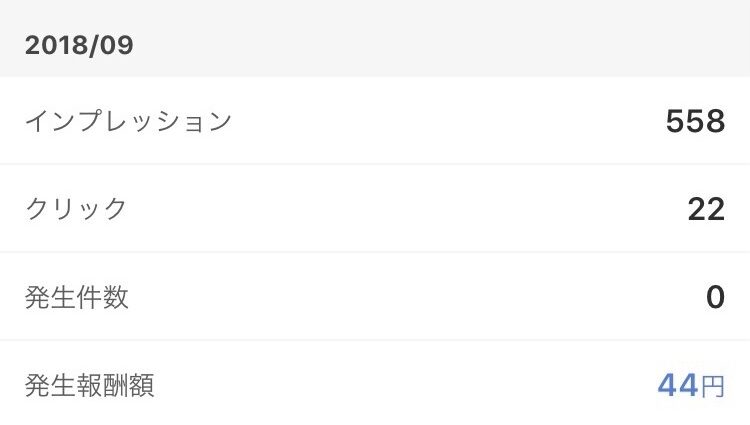Viewport: 750px width, 425px height.
Task: Click the month 09 in the header
Action: point(117,45)
